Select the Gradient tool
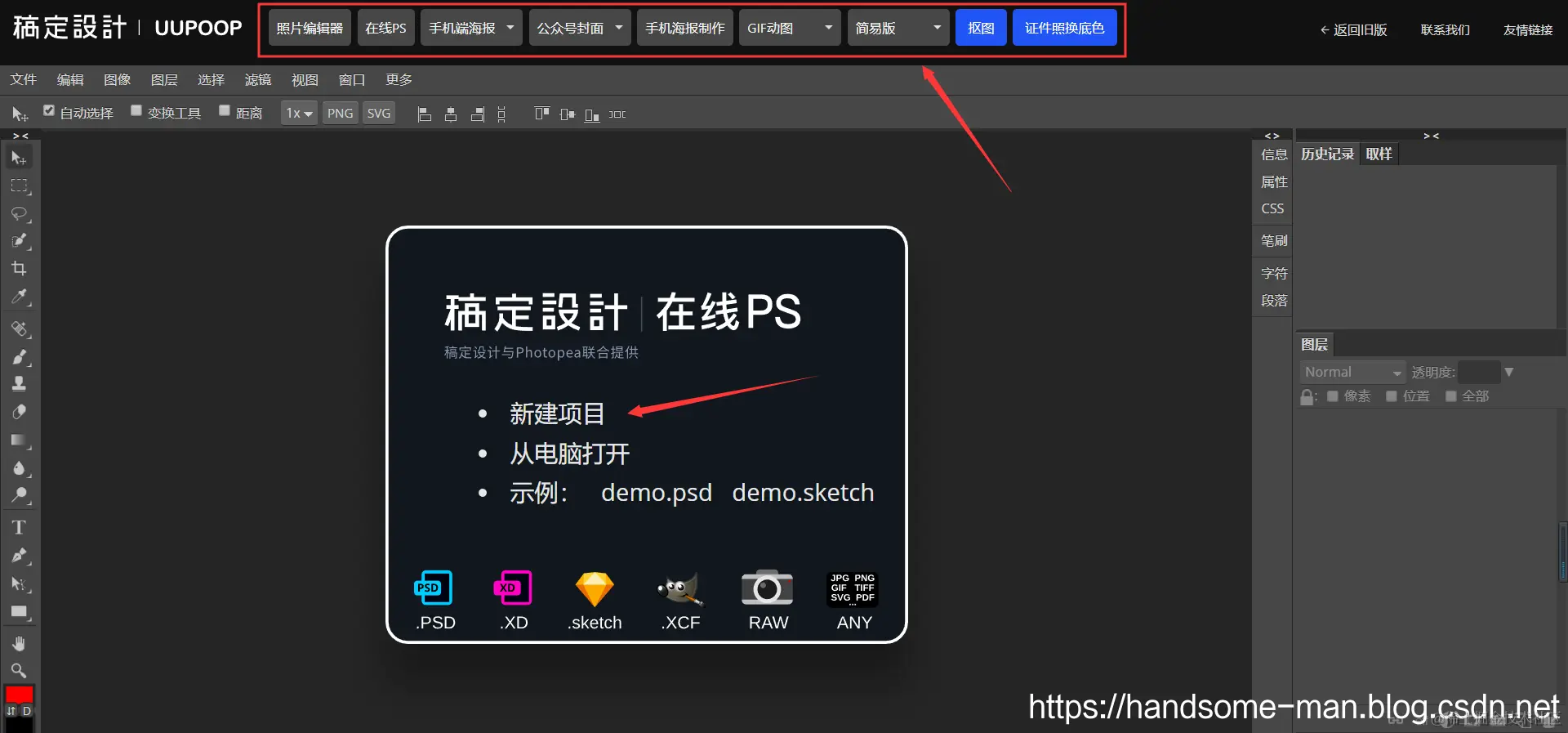The image size is (1568, 733). click(19, 440)
